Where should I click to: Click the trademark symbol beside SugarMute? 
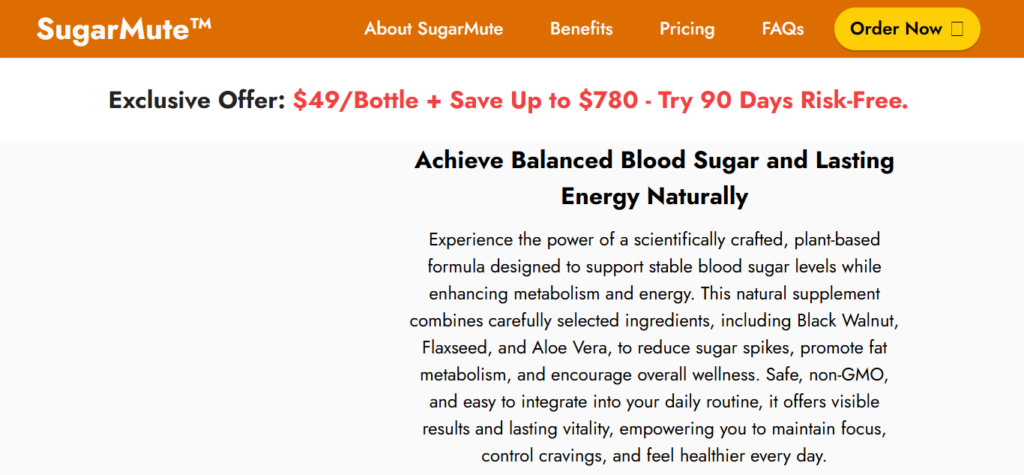pos(200,22)
